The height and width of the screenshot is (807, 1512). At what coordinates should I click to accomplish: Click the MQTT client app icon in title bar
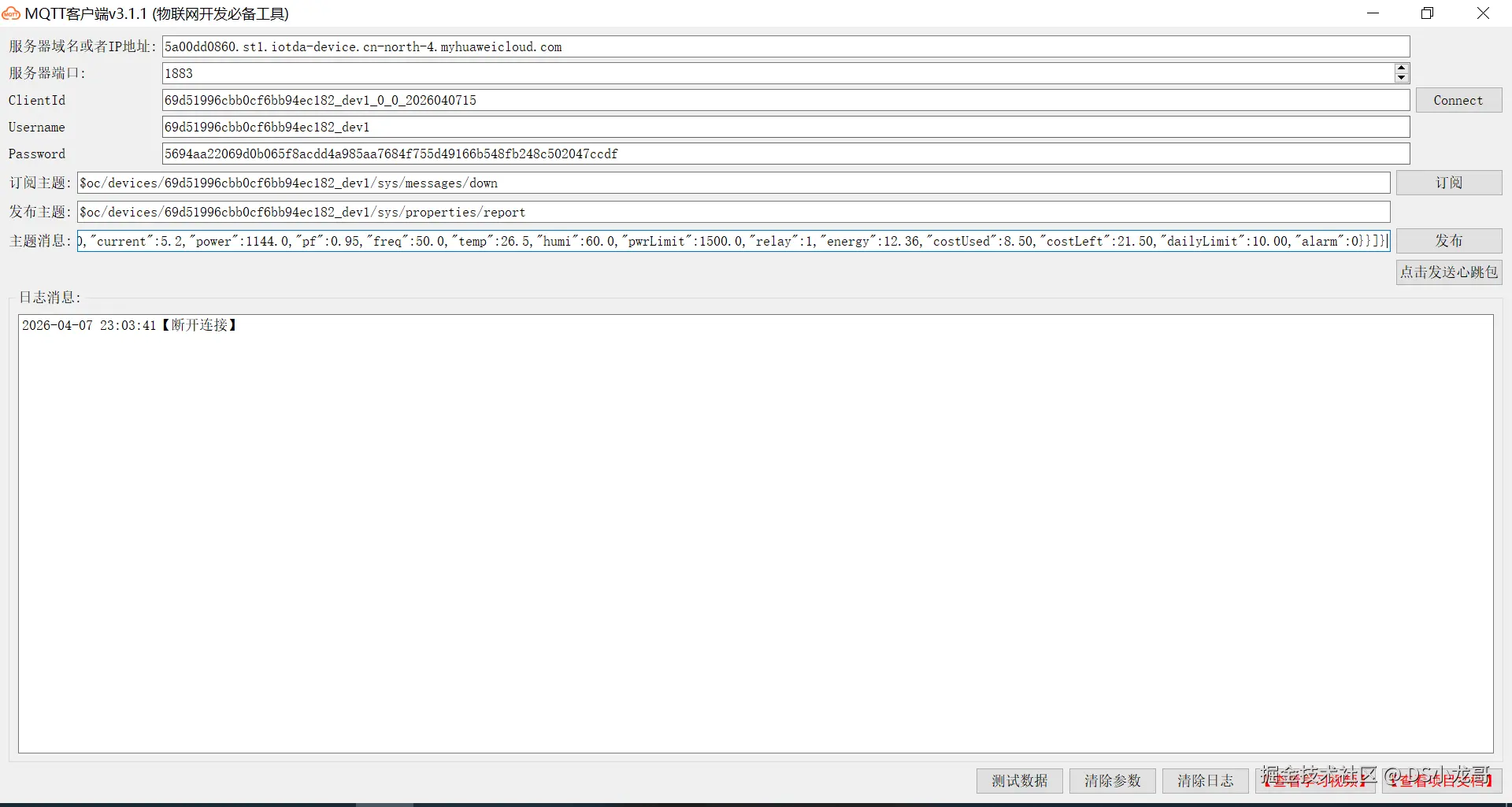(x=11, y=13)
